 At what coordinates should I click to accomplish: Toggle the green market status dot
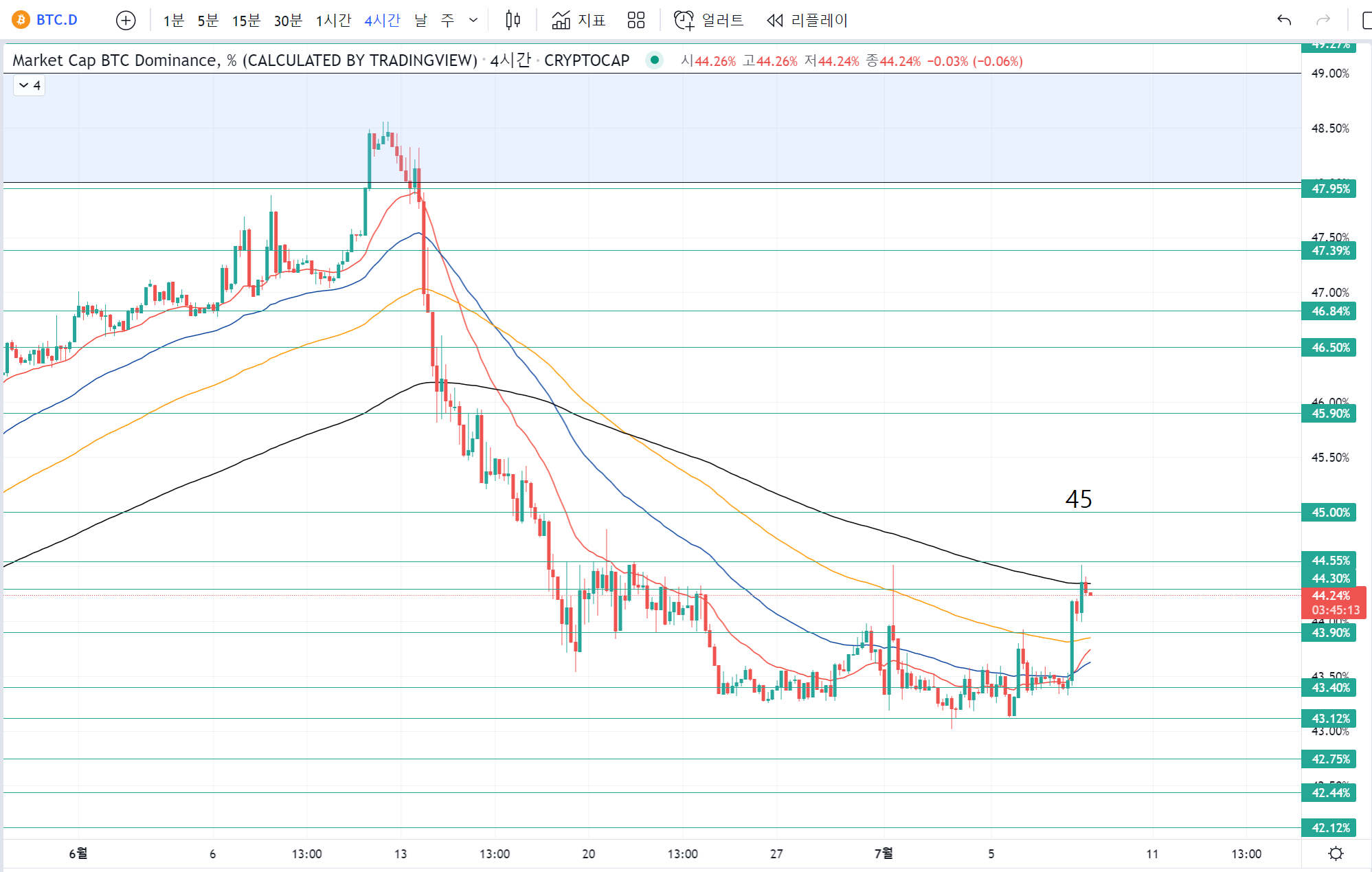click(655, 60)
